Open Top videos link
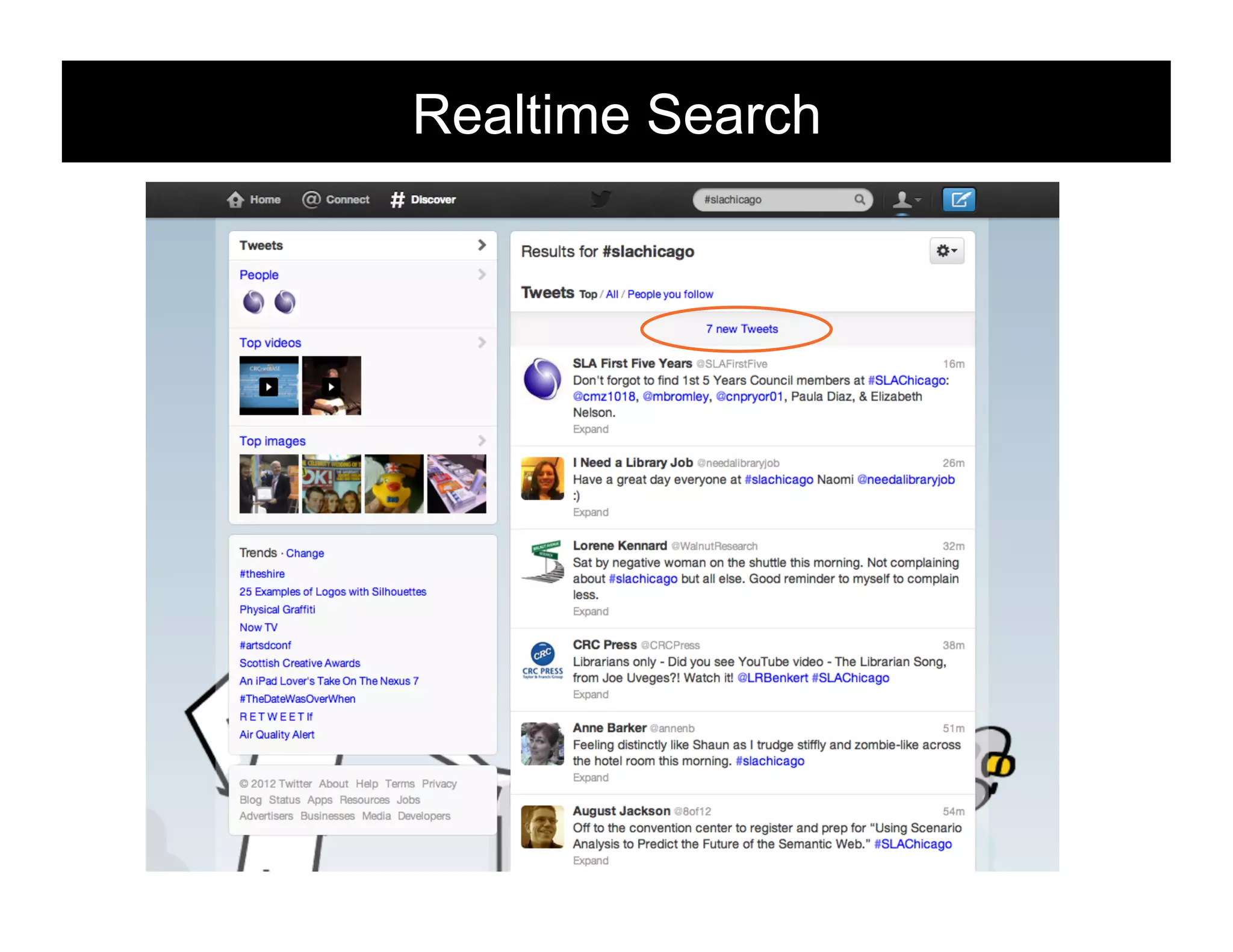Viewport: 1233px width, 952px height. click(x=270, y=343)
